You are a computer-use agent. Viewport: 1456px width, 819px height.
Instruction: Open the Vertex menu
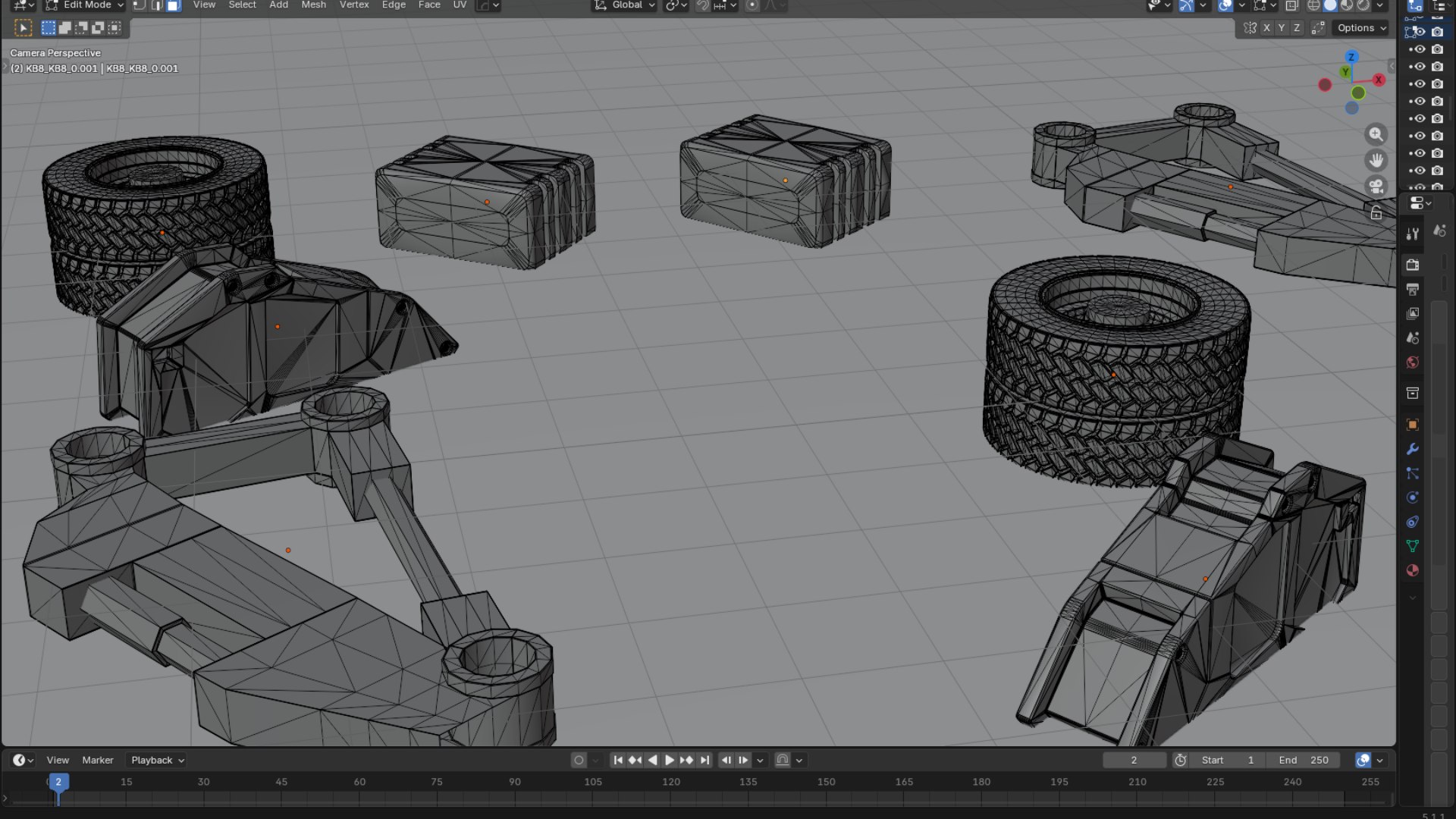[354, 5]
